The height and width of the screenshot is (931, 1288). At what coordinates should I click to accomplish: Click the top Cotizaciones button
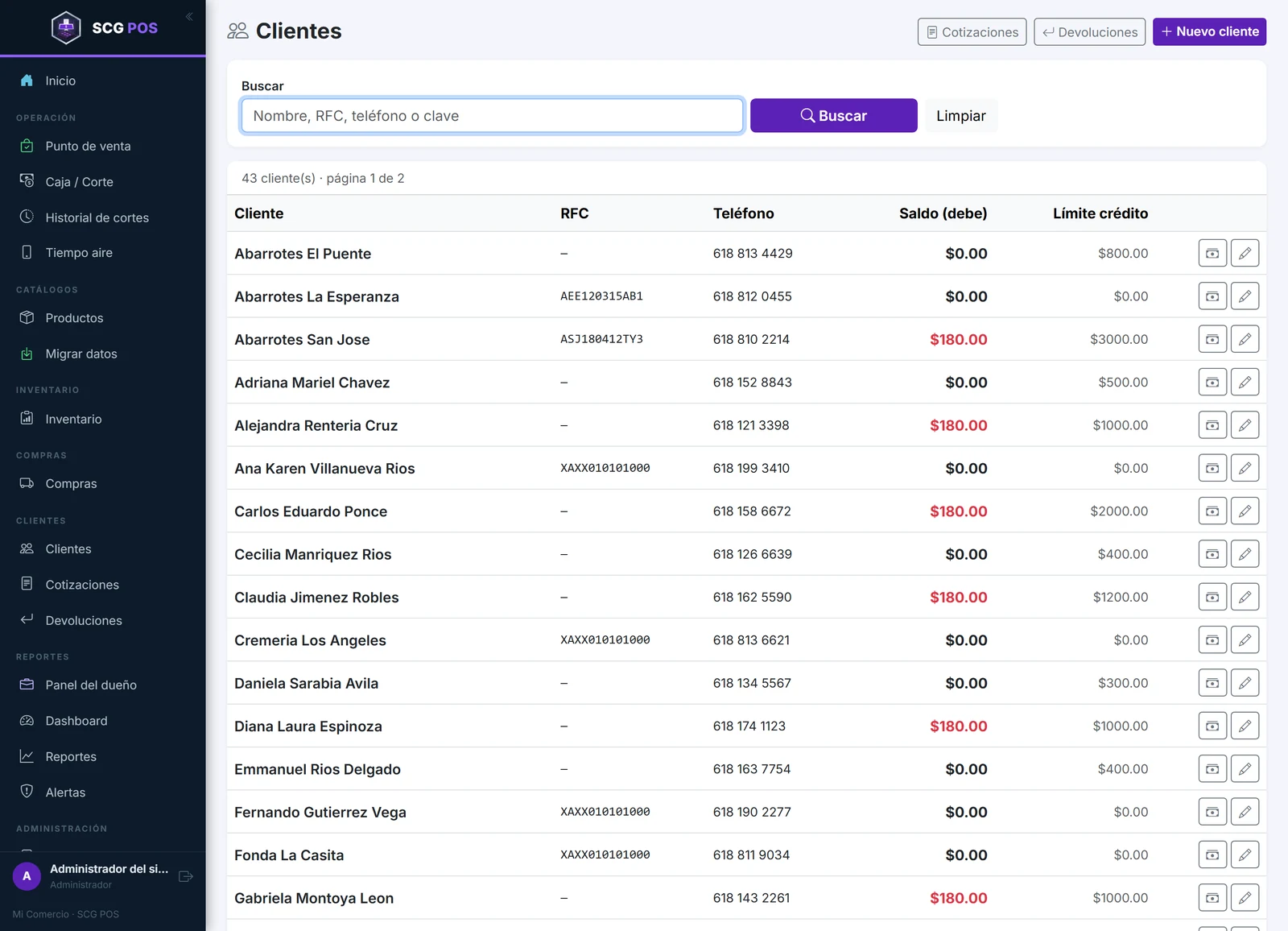point(972,31)
